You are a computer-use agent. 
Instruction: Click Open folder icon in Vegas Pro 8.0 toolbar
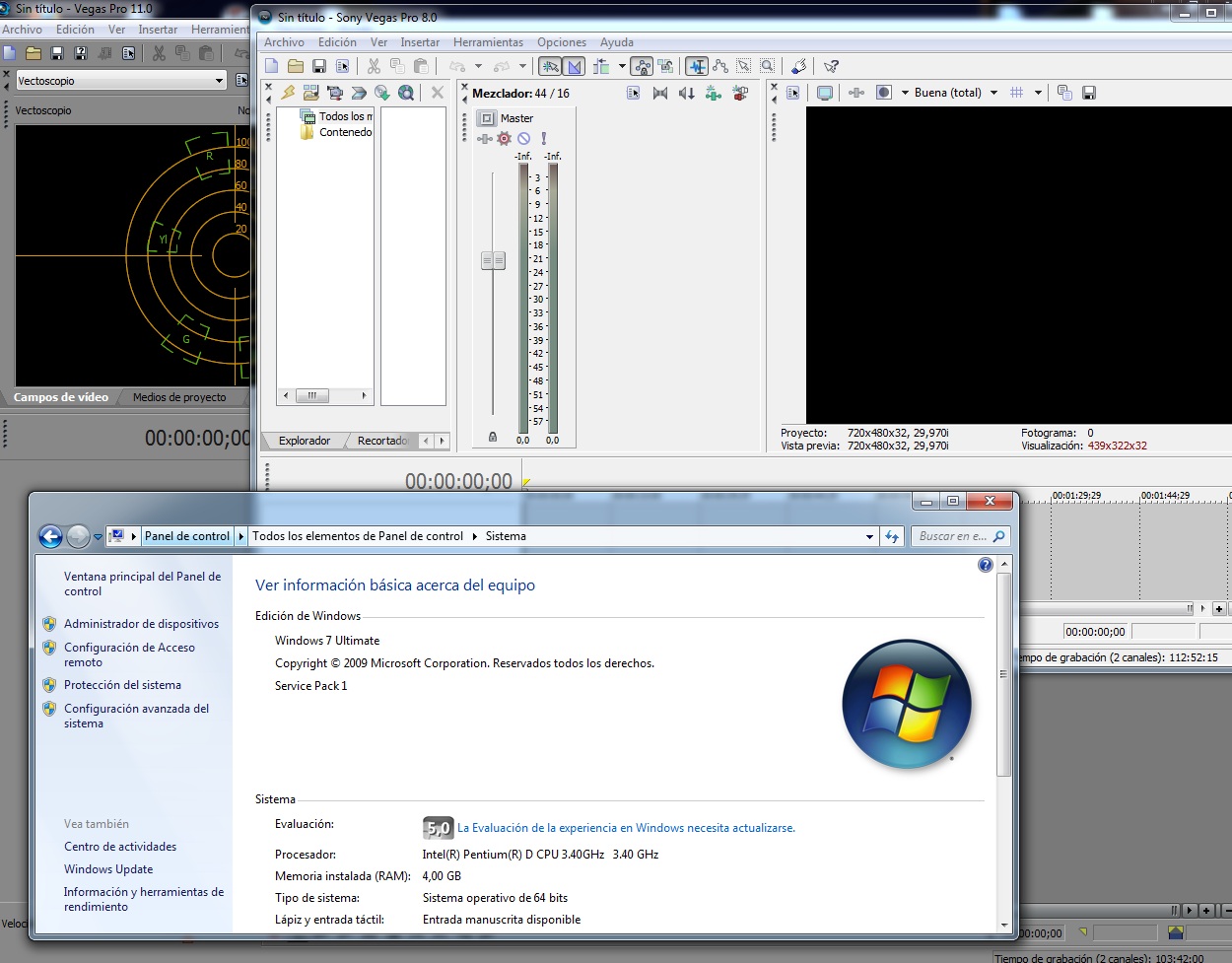point(296,66)
